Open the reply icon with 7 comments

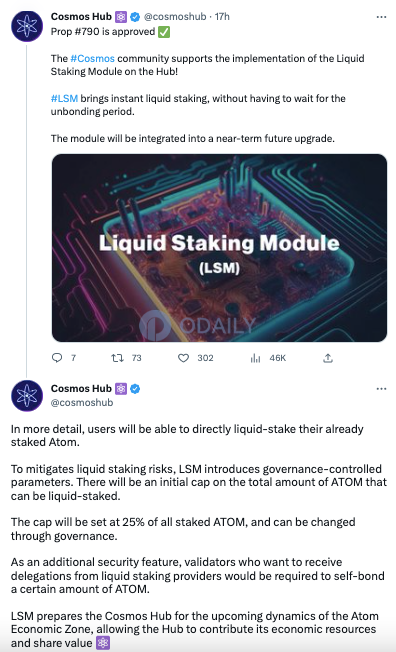pos(57,358)
